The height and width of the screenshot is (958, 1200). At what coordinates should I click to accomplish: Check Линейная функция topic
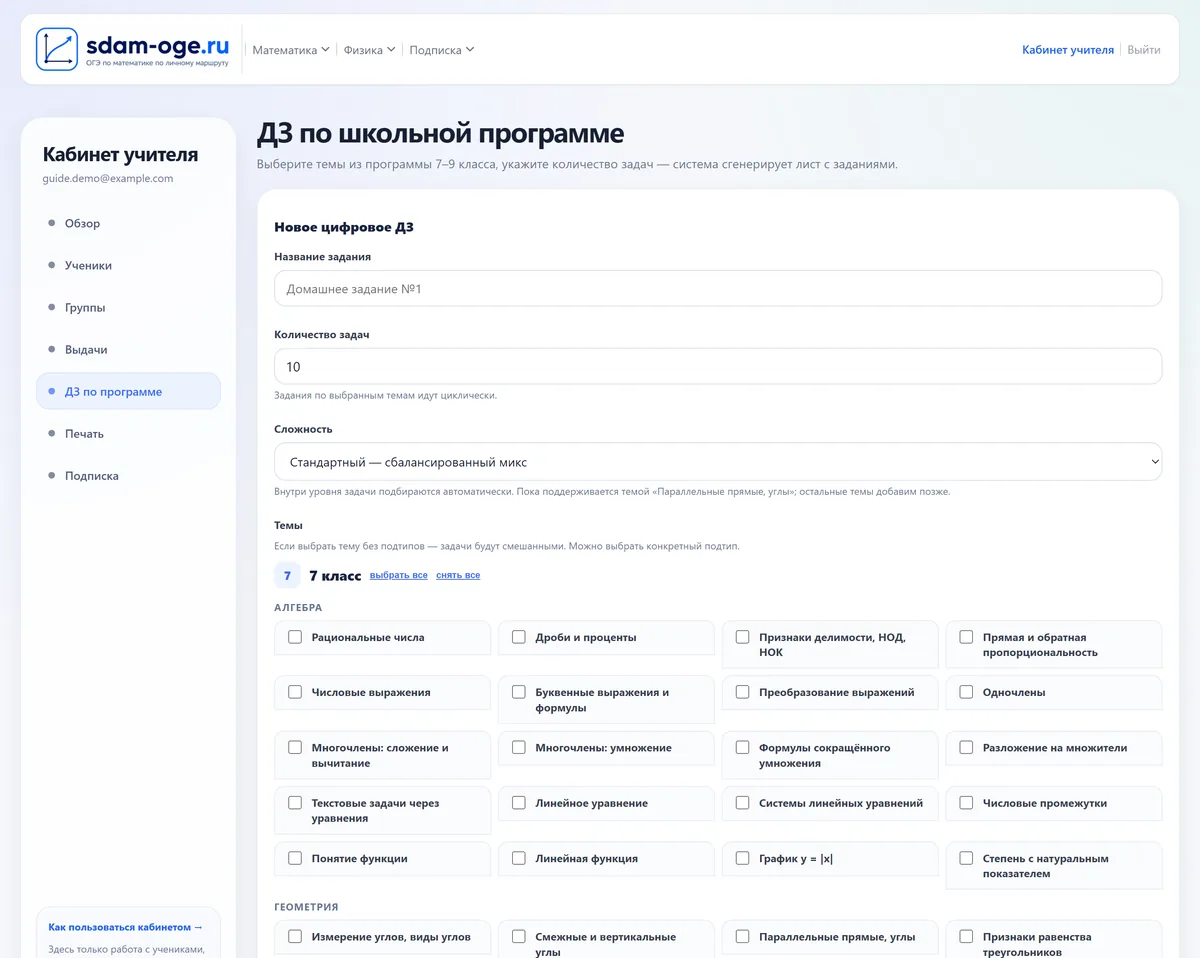(x=519, y=858)
